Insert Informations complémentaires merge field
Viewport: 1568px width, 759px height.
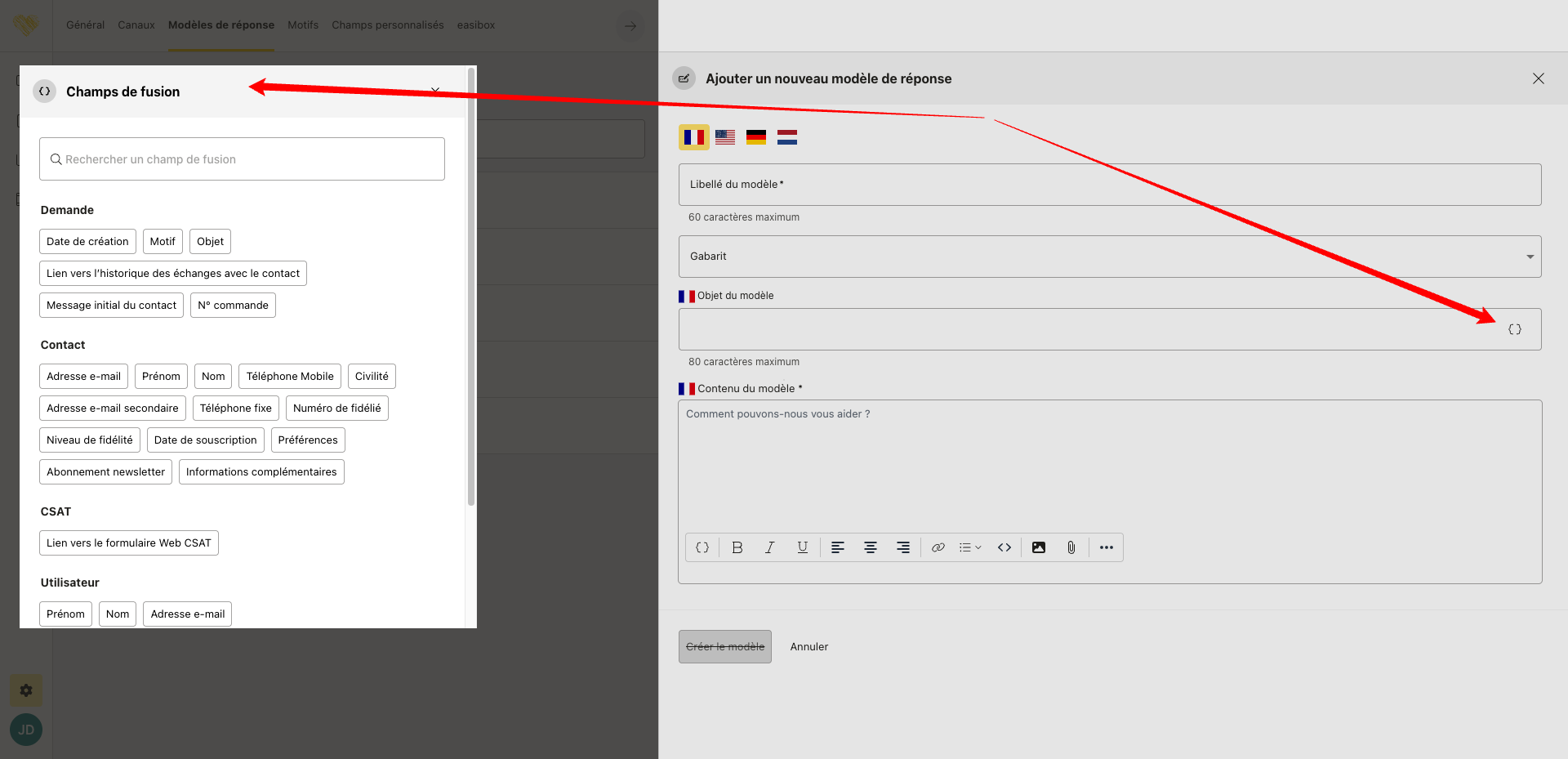pyautogui.click(x=261, y=471)
